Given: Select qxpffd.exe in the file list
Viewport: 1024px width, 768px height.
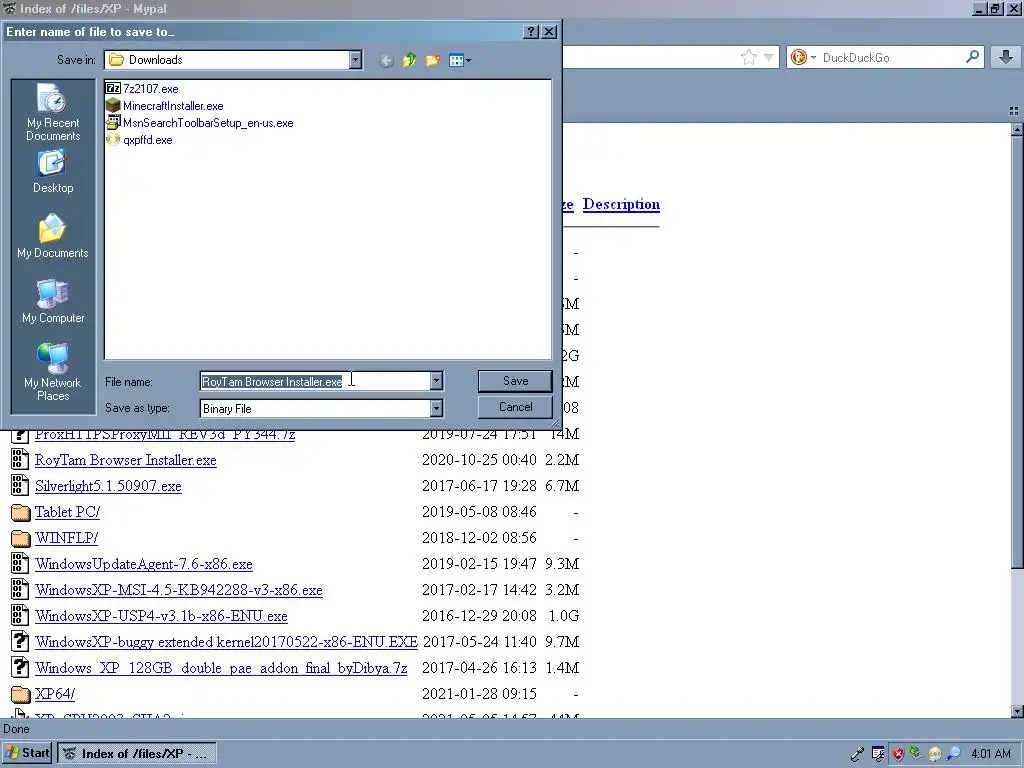Looking at the screenshot, I should coord(140,139).
